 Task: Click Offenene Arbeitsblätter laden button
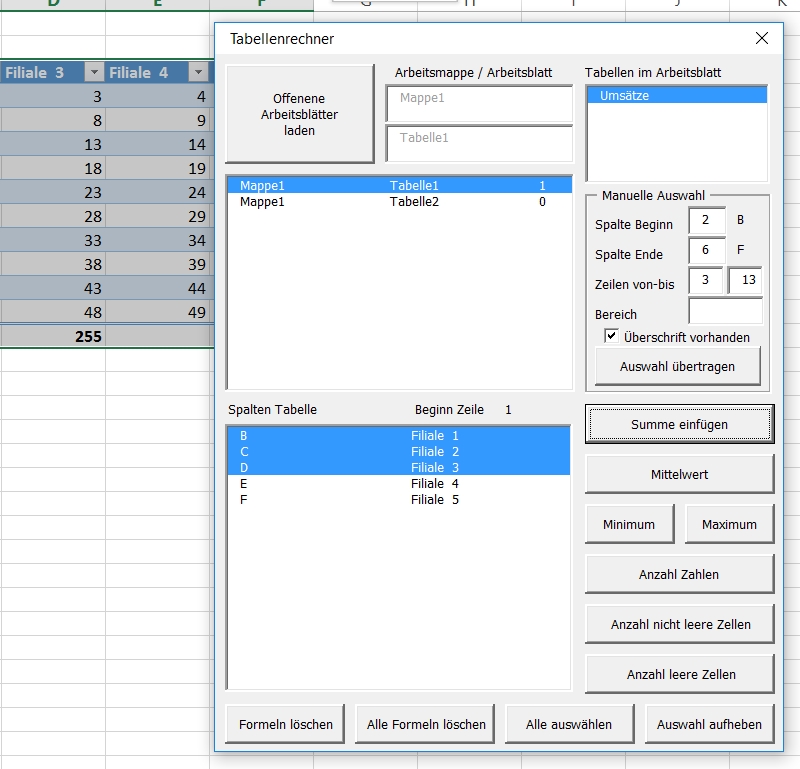click(x=299, y=114)
